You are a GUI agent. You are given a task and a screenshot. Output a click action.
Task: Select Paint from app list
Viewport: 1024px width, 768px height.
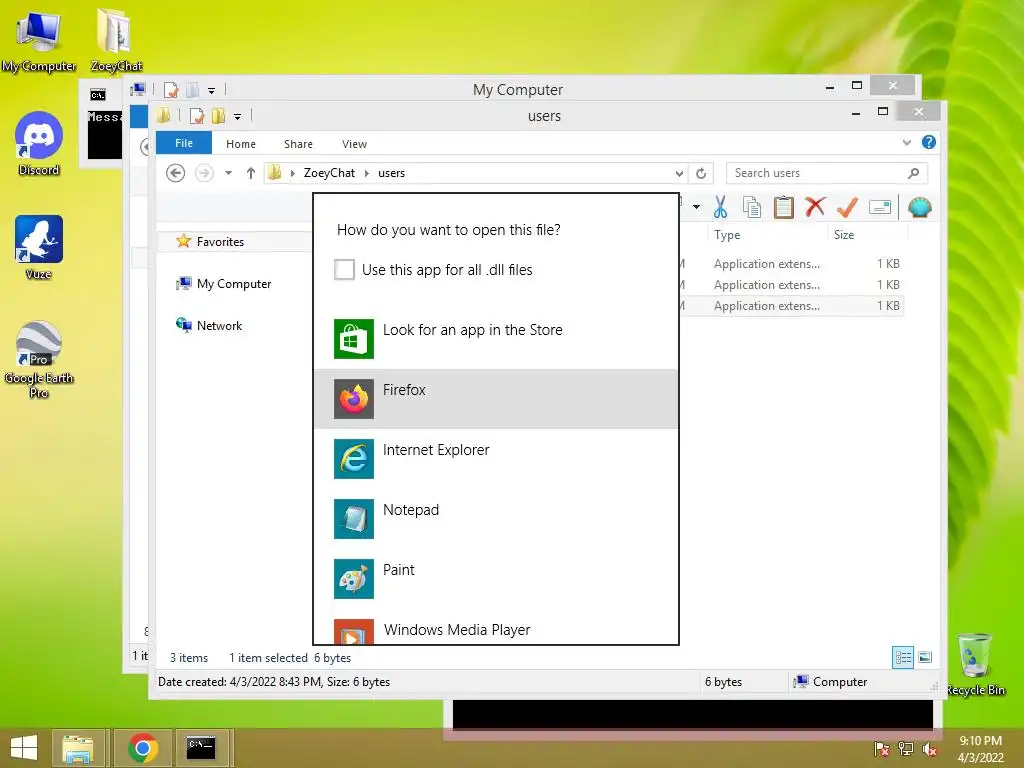(496, 579)
